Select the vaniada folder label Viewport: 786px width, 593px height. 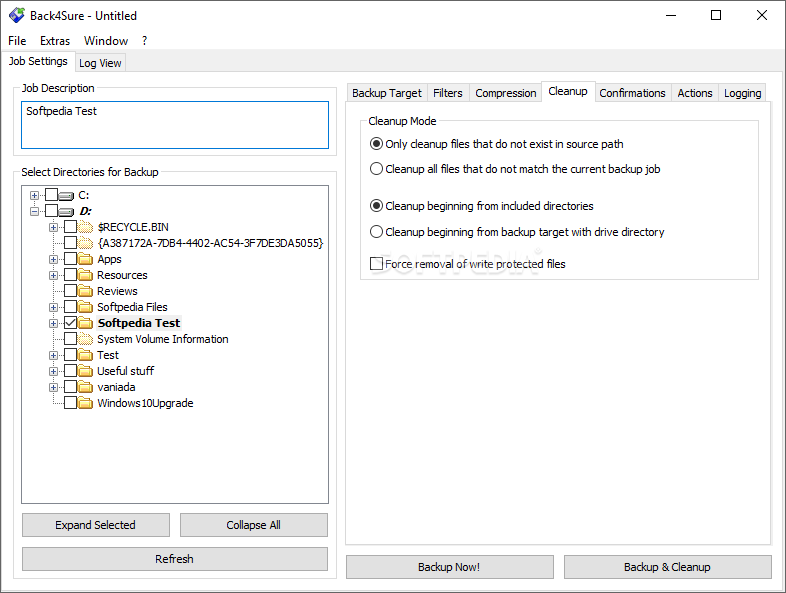116,387
